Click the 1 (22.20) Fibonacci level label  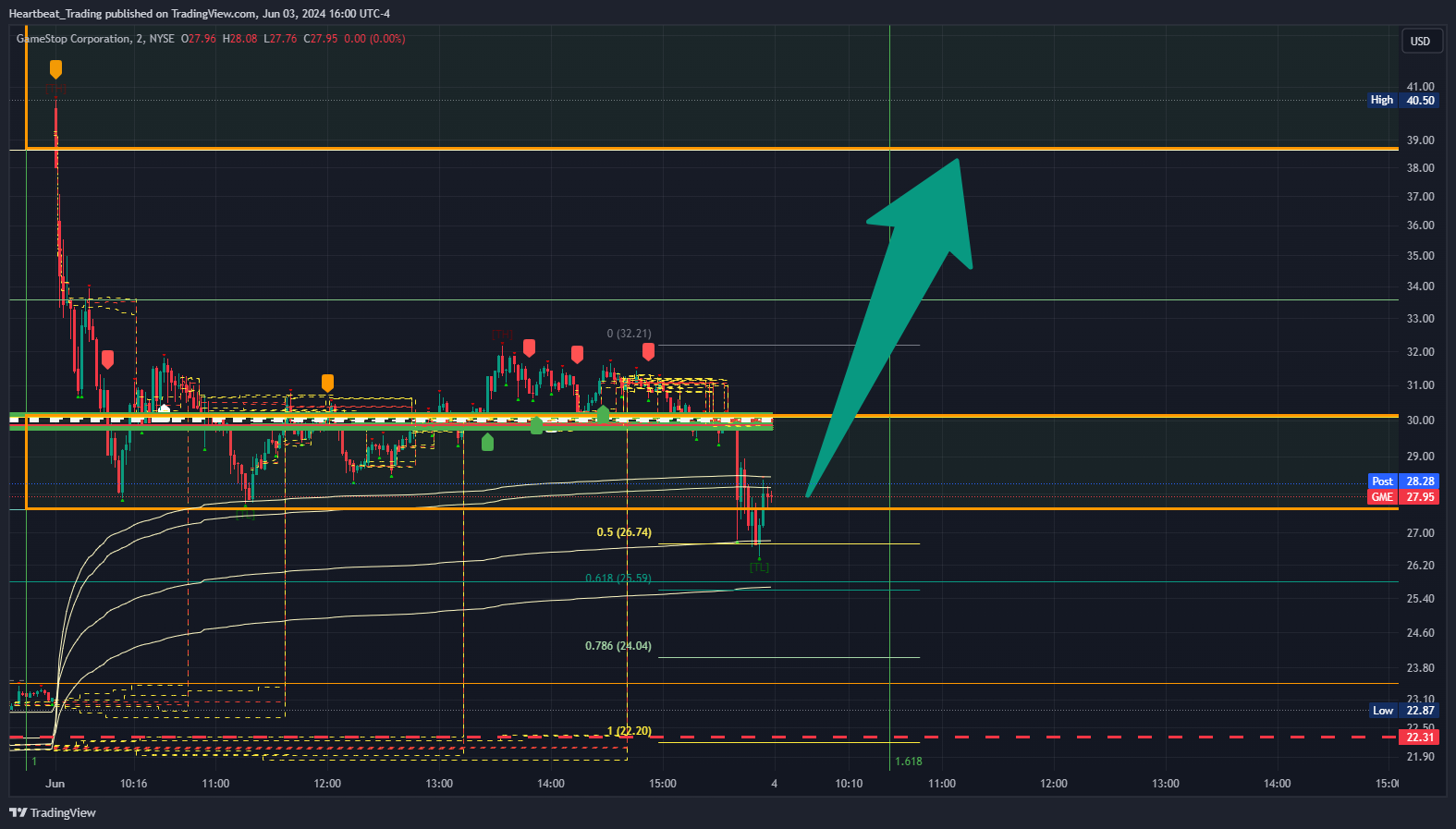pos(629,731)
